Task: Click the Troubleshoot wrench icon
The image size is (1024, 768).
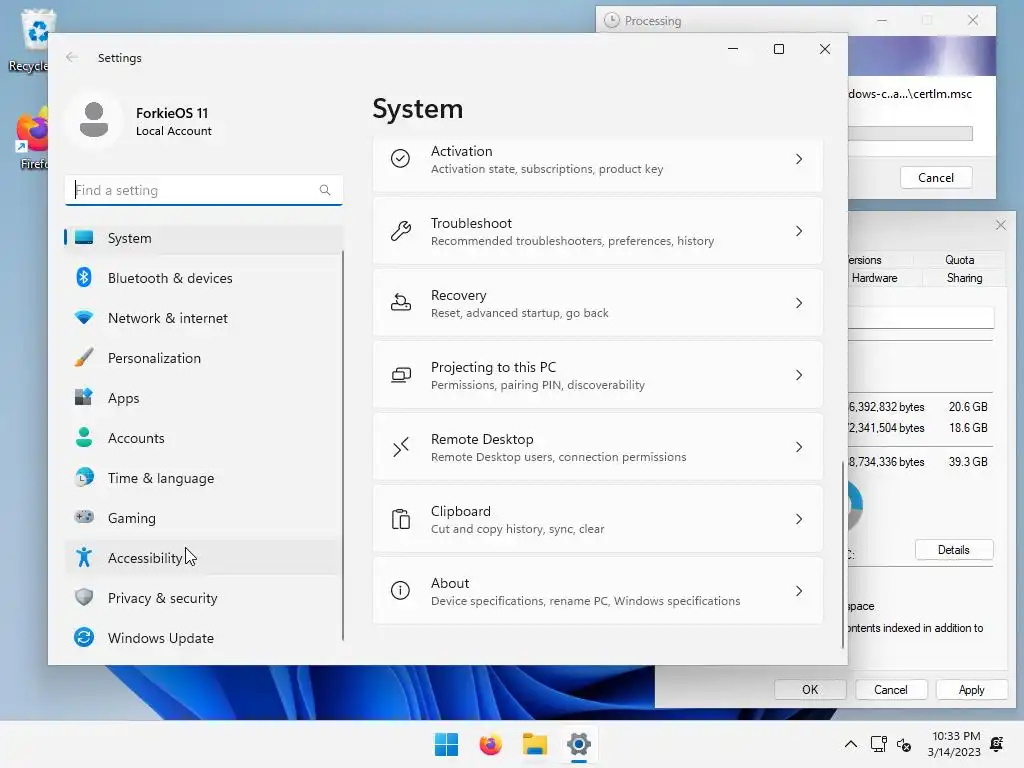Action: pos(400,231)
